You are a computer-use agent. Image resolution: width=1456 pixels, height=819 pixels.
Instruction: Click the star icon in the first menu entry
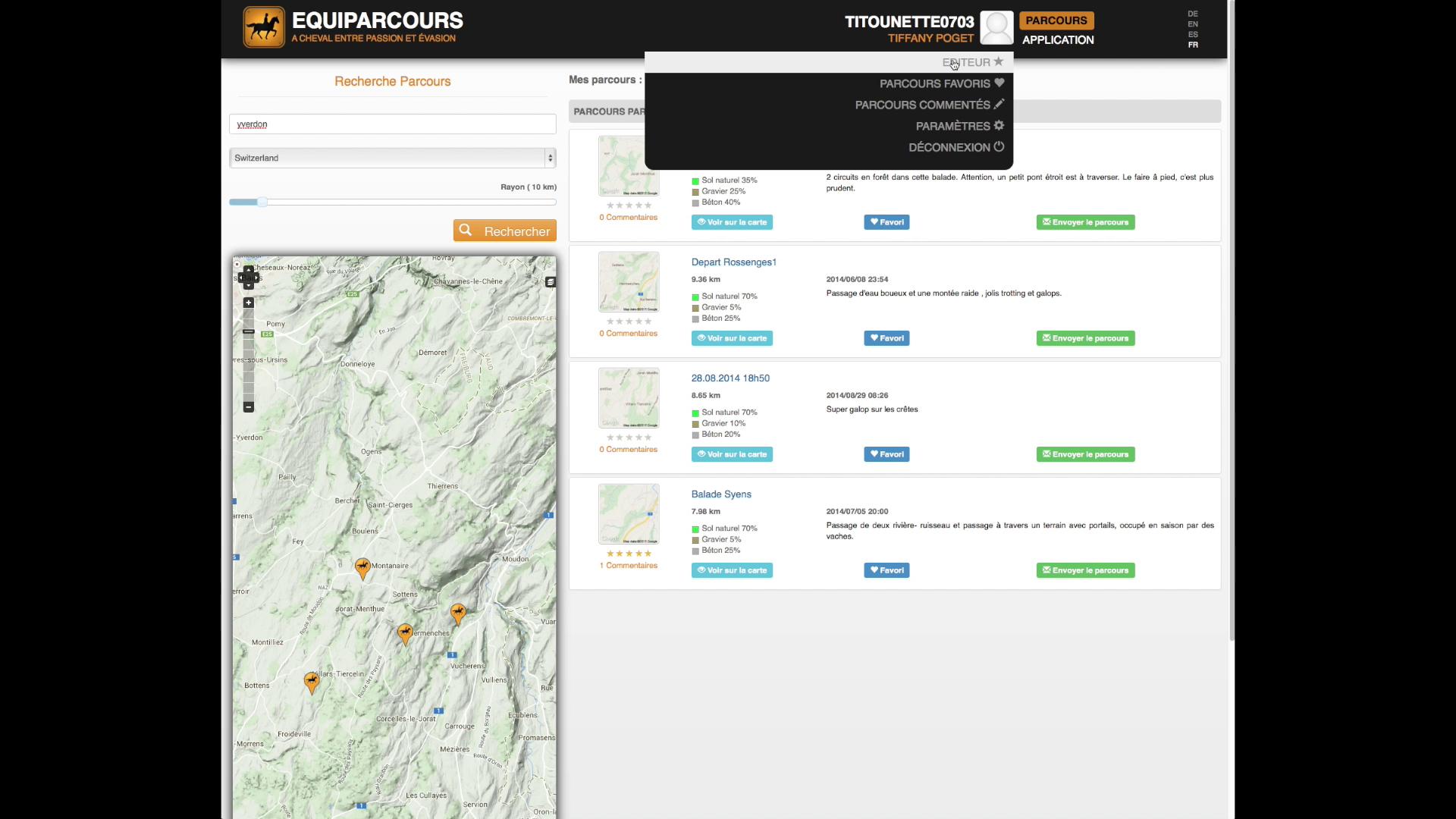pyautogui.click(x=999, y=61)
